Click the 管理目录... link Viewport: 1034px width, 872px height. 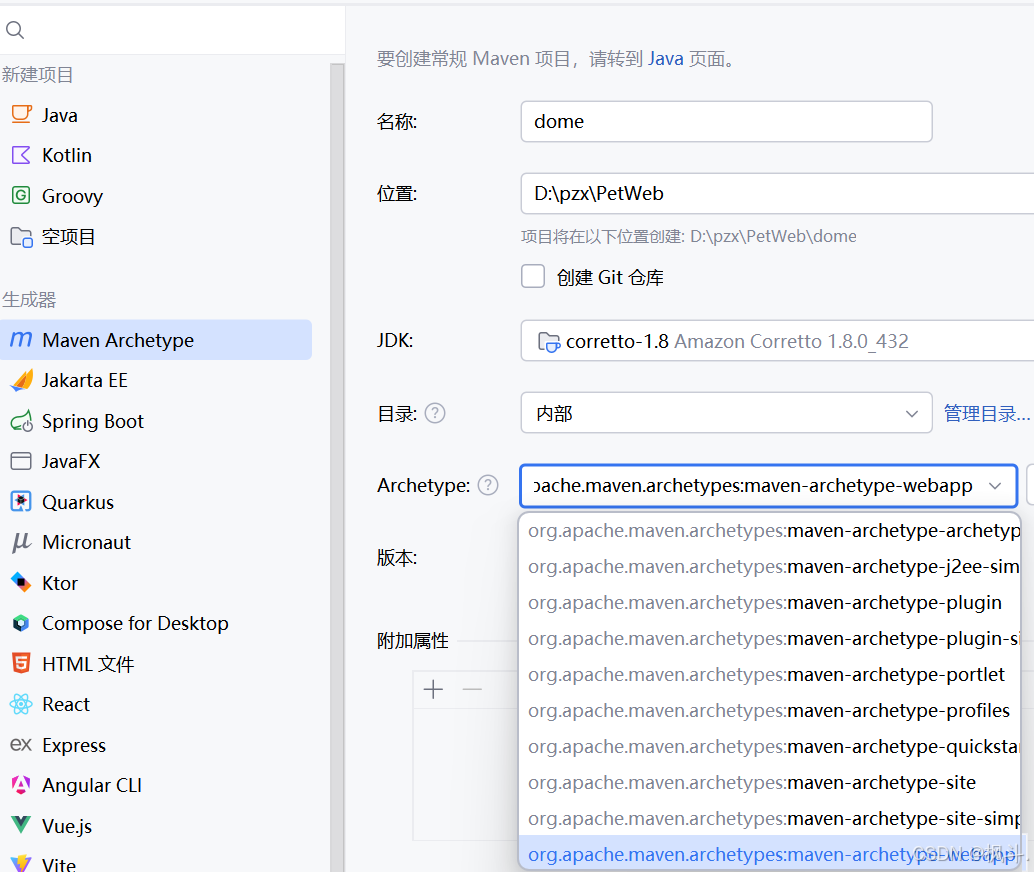point(987,414)
